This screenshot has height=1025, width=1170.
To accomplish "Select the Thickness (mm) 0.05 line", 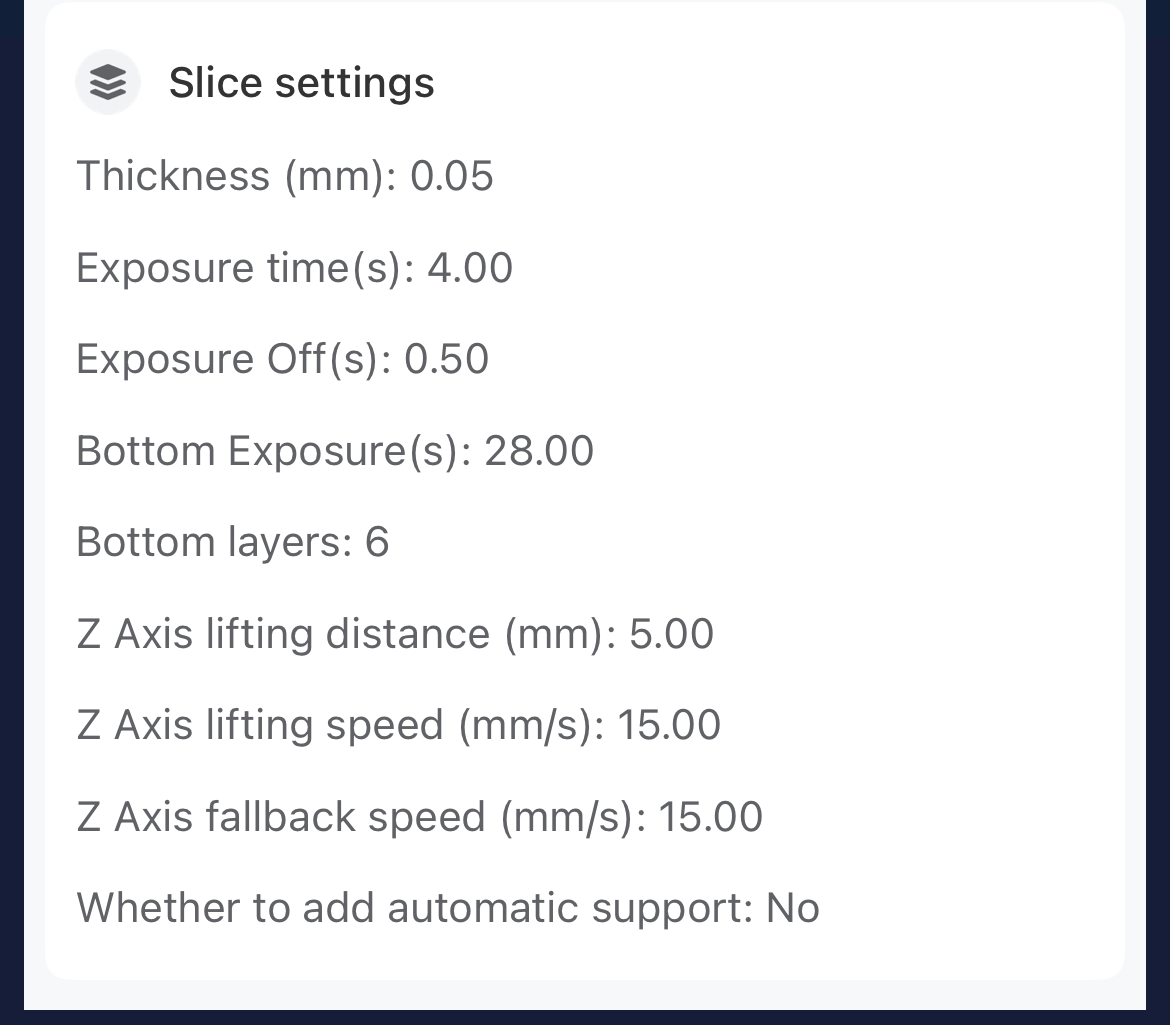I will 285,176.
